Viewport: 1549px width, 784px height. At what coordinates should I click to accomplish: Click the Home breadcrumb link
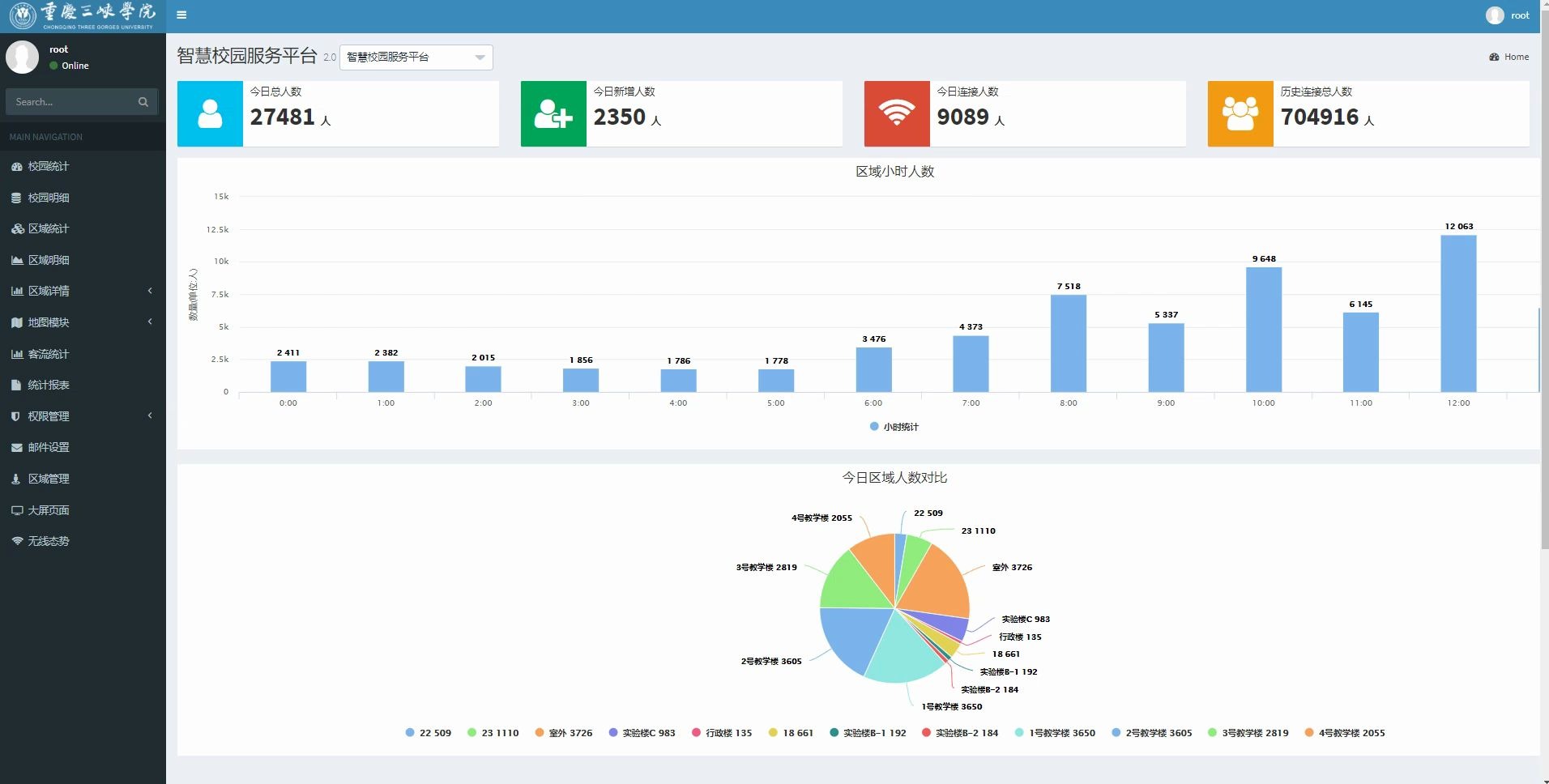1517,57
